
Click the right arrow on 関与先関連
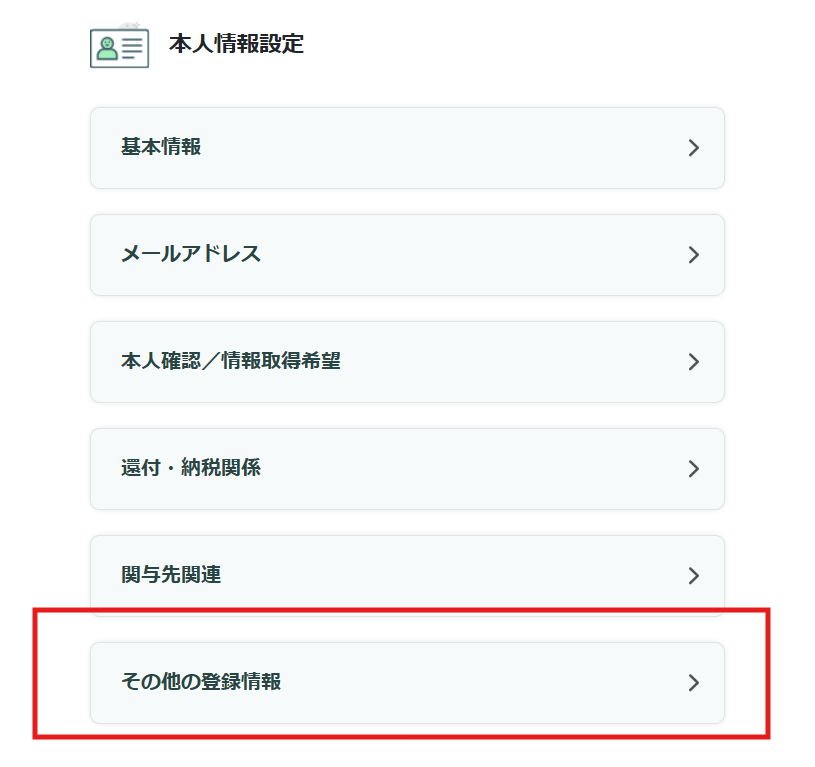tap(694, 576)
